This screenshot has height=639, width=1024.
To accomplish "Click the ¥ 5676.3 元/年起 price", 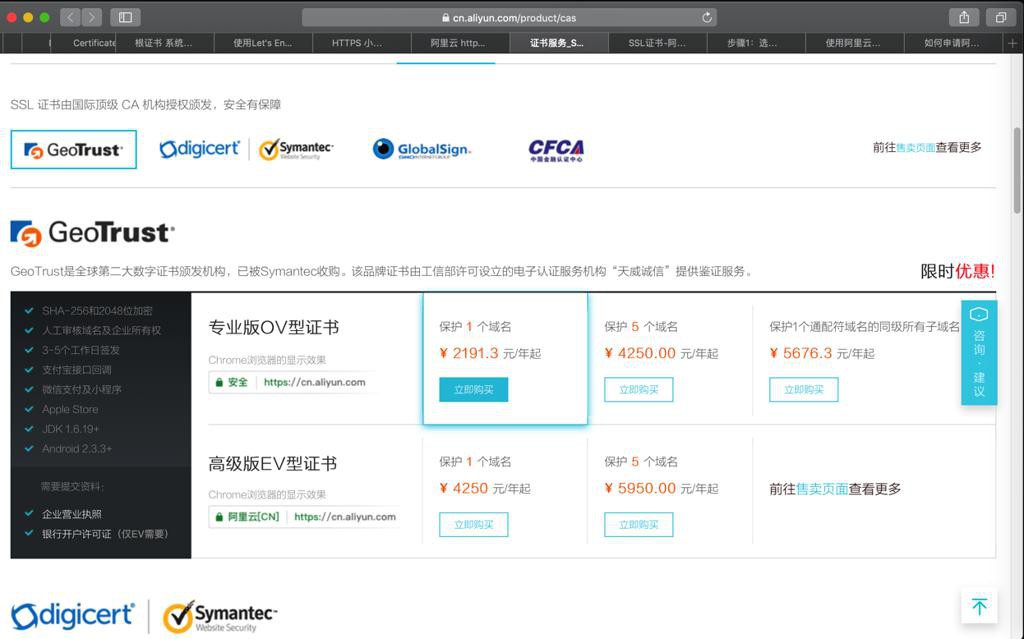I will click(822, 353).
